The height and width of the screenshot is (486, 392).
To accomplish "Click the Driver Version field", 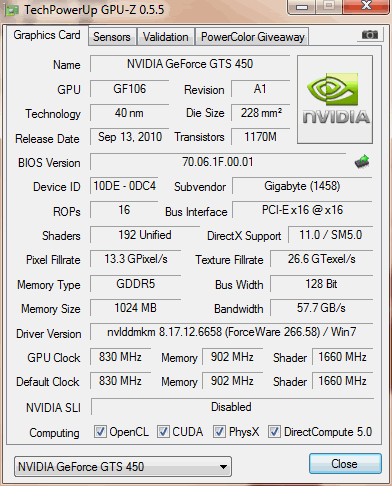I will [x=232, y=332].
